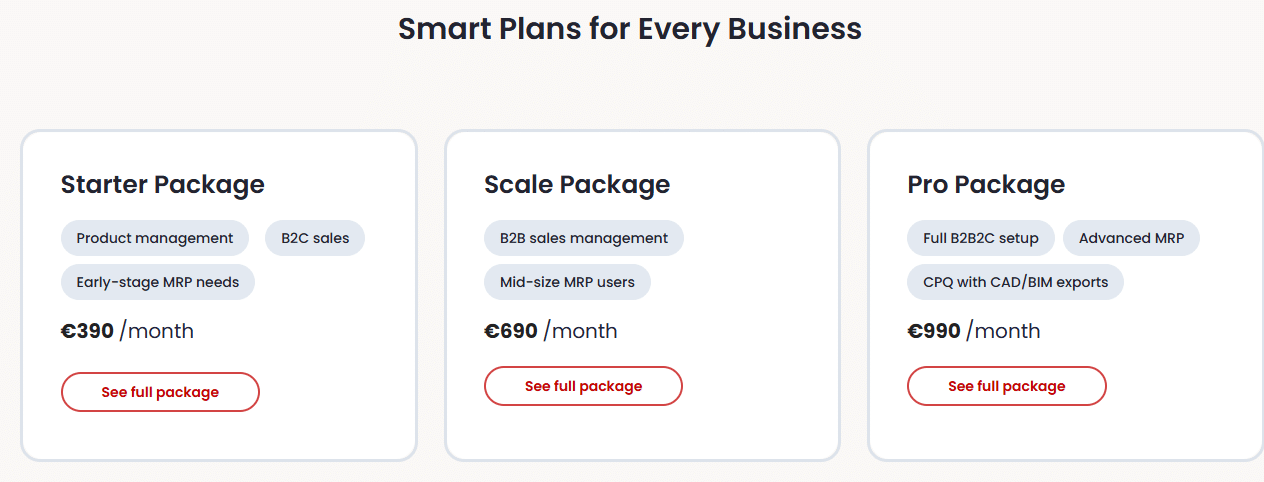Click the Pro Package heading
1264x482 pixels.
click(x=986, y=185)
